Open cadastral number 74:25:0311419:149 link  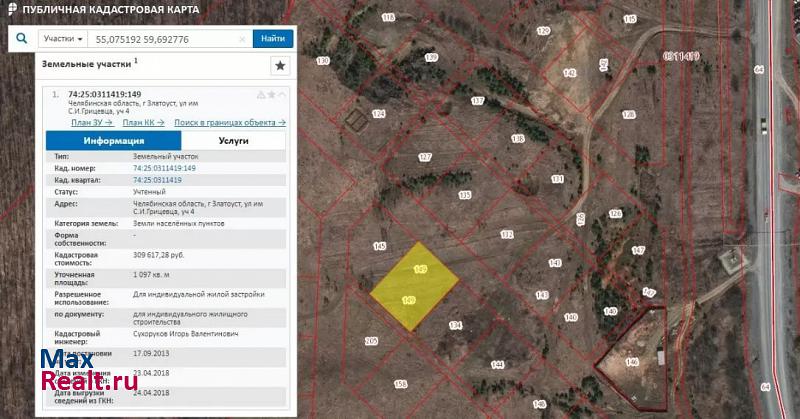click(164, 168)
